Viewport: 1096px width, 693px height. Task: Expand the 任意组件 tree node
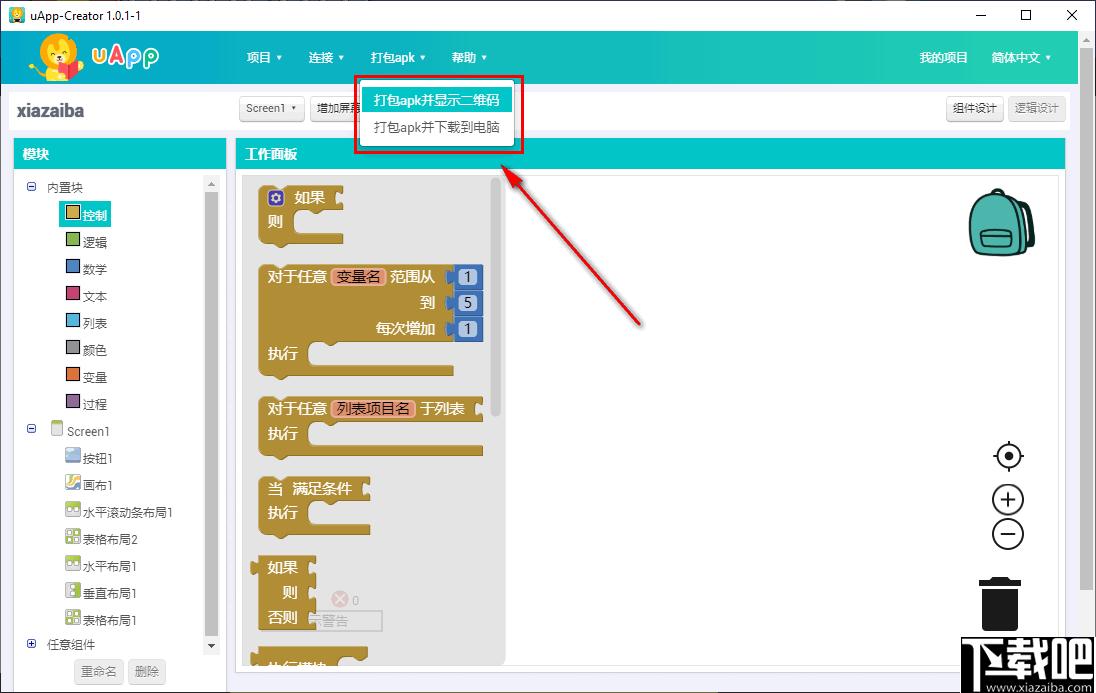(31, 644)
